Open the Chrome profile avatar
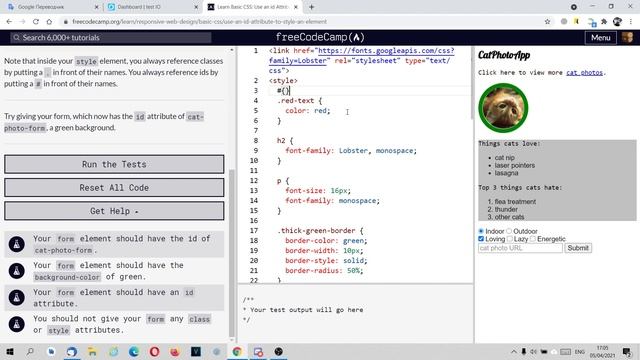The height and width of the screenshot is (360, 640). point(617,22)
